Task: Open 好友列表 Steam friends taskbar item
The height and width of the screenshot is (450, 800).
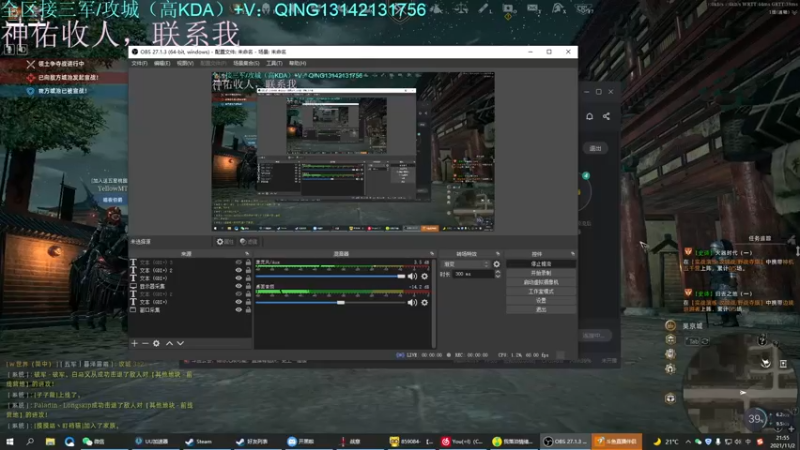Action: (252, 441)
